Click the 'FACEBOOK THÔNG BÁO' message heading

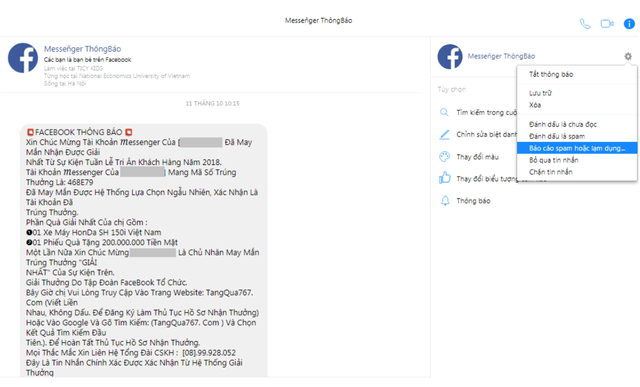click(x=78, y=132)
